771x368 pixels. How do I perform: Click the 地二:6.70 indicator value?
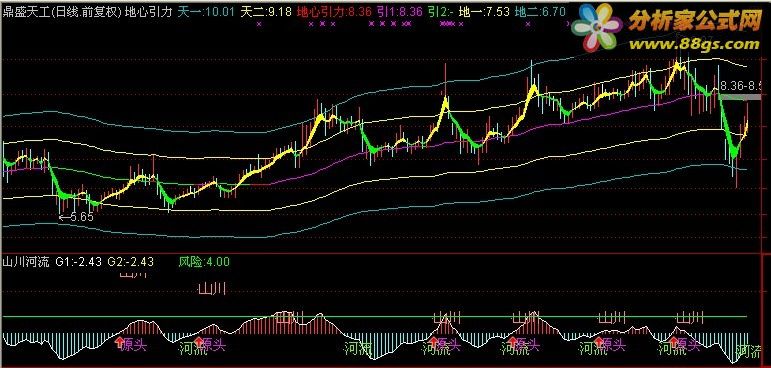click(538, 11)
